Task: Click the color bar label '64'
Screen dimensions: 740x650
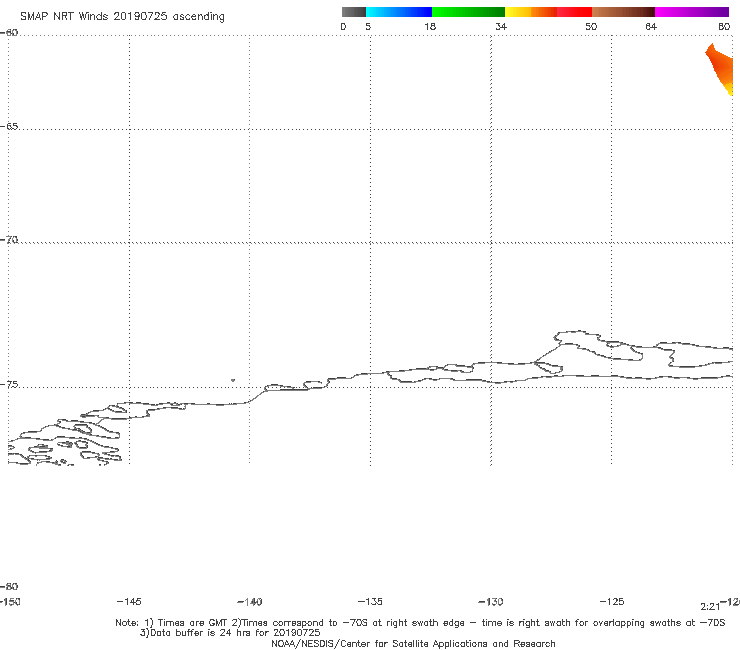Action: point(651,26)
